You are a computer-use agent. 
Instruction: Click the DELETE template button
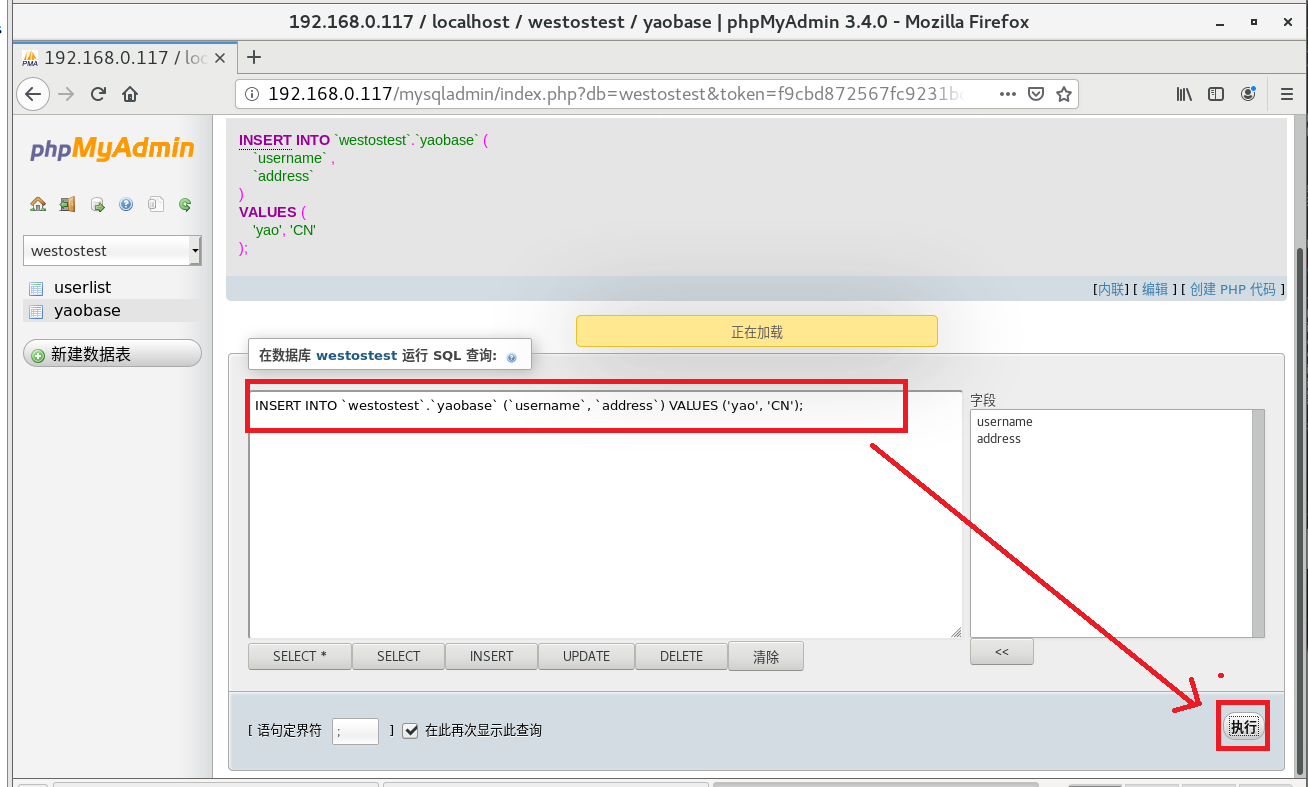tap(681, 656)
